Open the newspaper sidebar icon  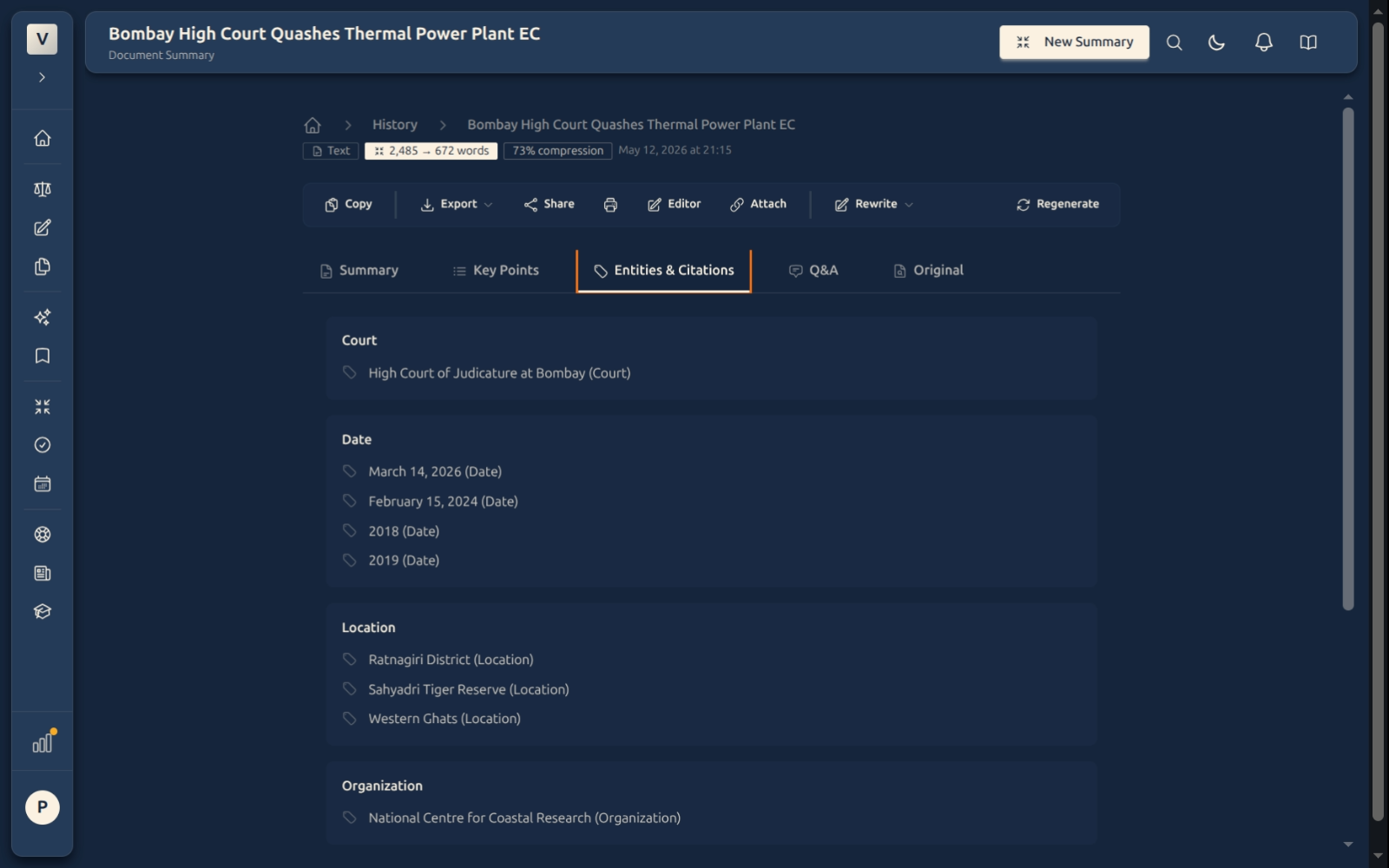(x=42, y=573)
